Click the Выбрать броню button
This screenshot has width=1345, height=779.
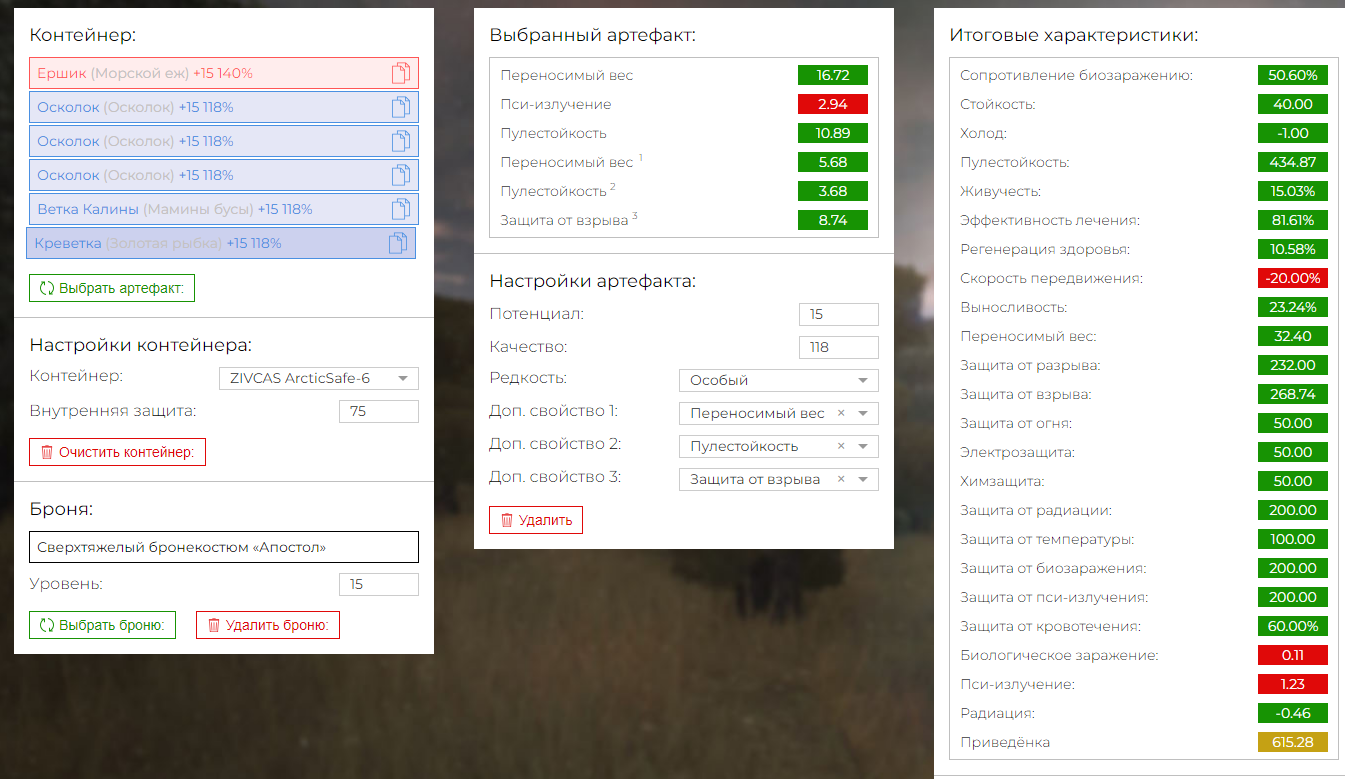102,625
